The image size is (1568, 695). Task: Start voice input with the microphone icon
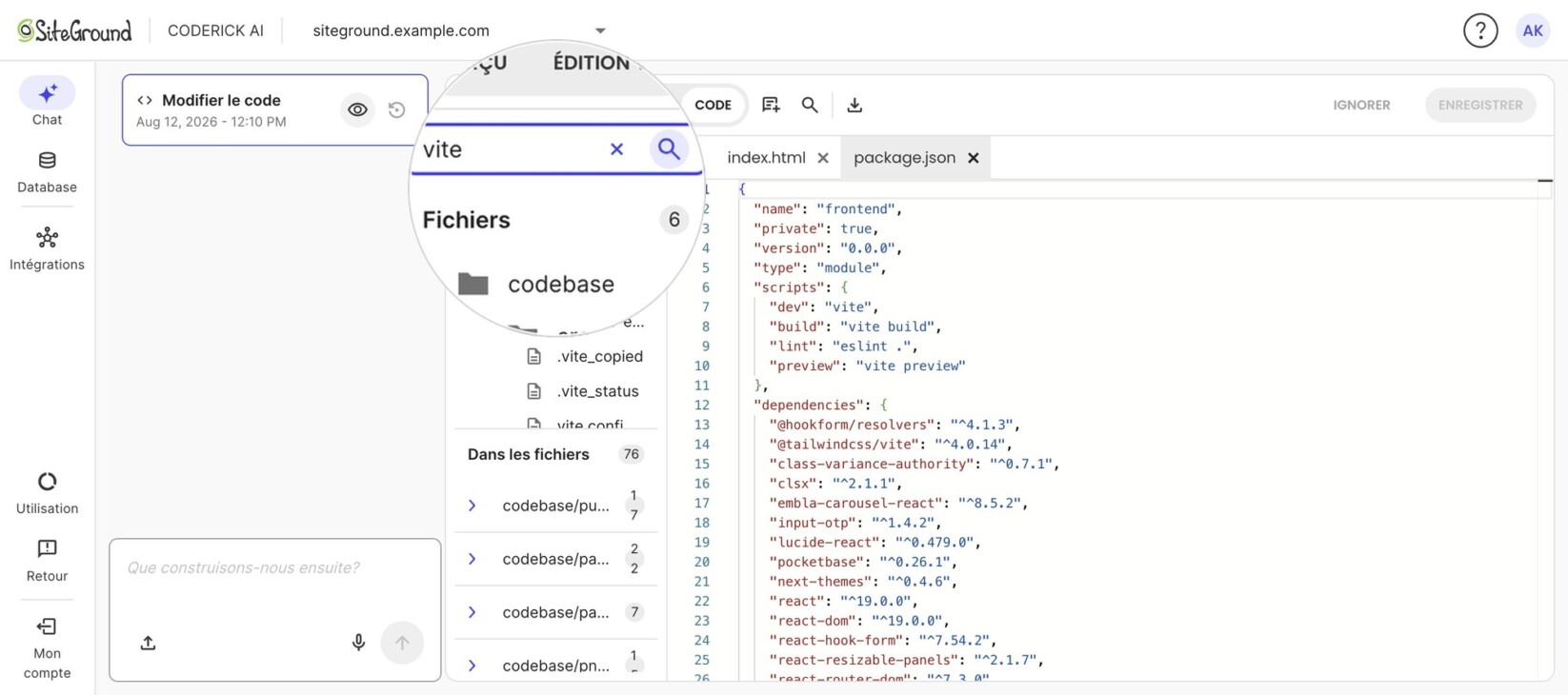point(359,643)
